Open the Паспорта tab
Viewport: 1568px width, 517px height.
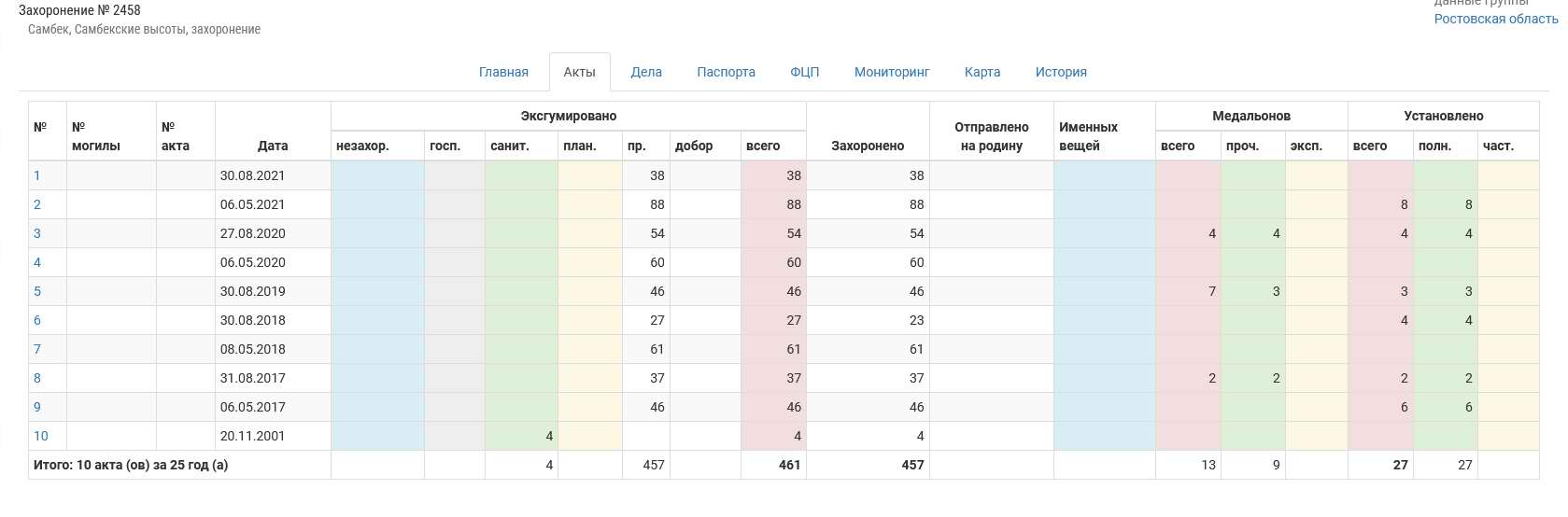pos(726,72)
